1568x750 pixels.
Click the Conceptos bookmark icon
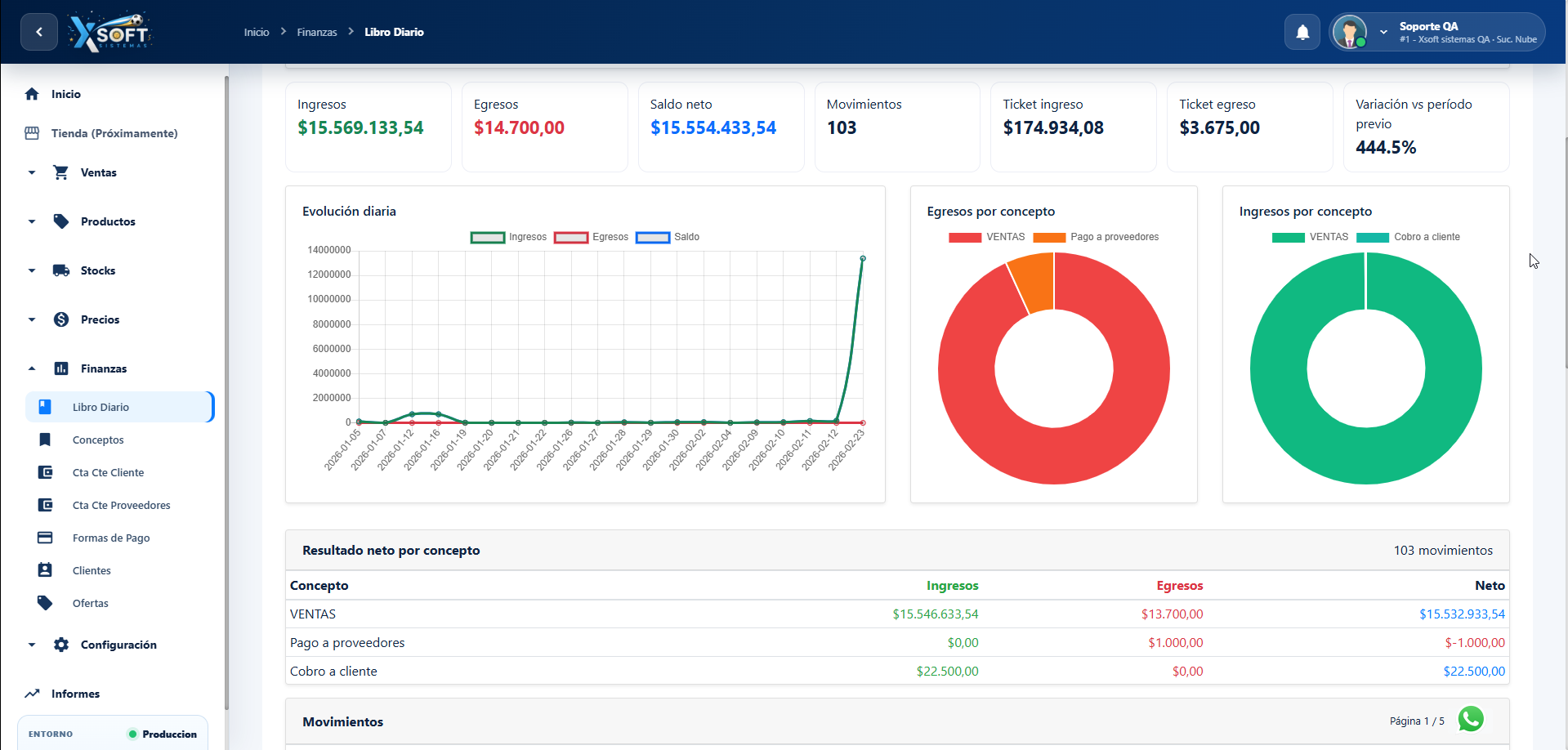[45, 440]
